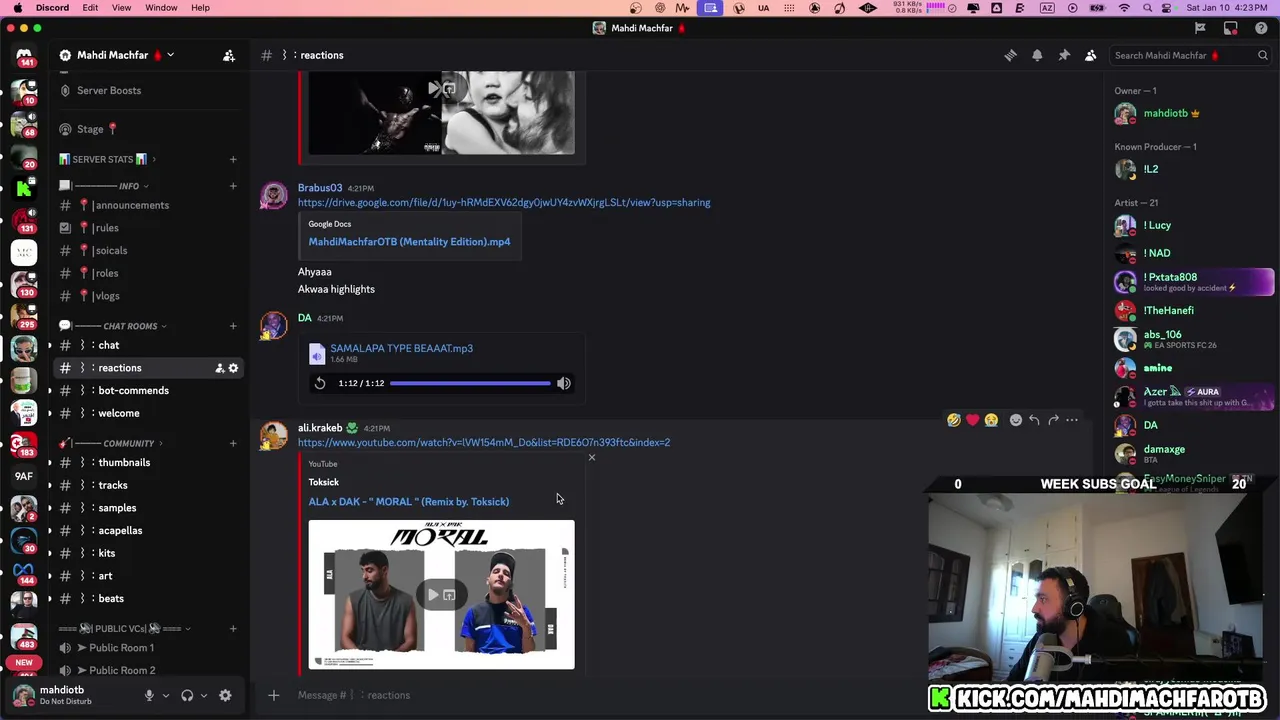Mute microphone in user panel
The width and height of the screenshot is (1280, 720).
pyautogui.click(x=149, y=695)
